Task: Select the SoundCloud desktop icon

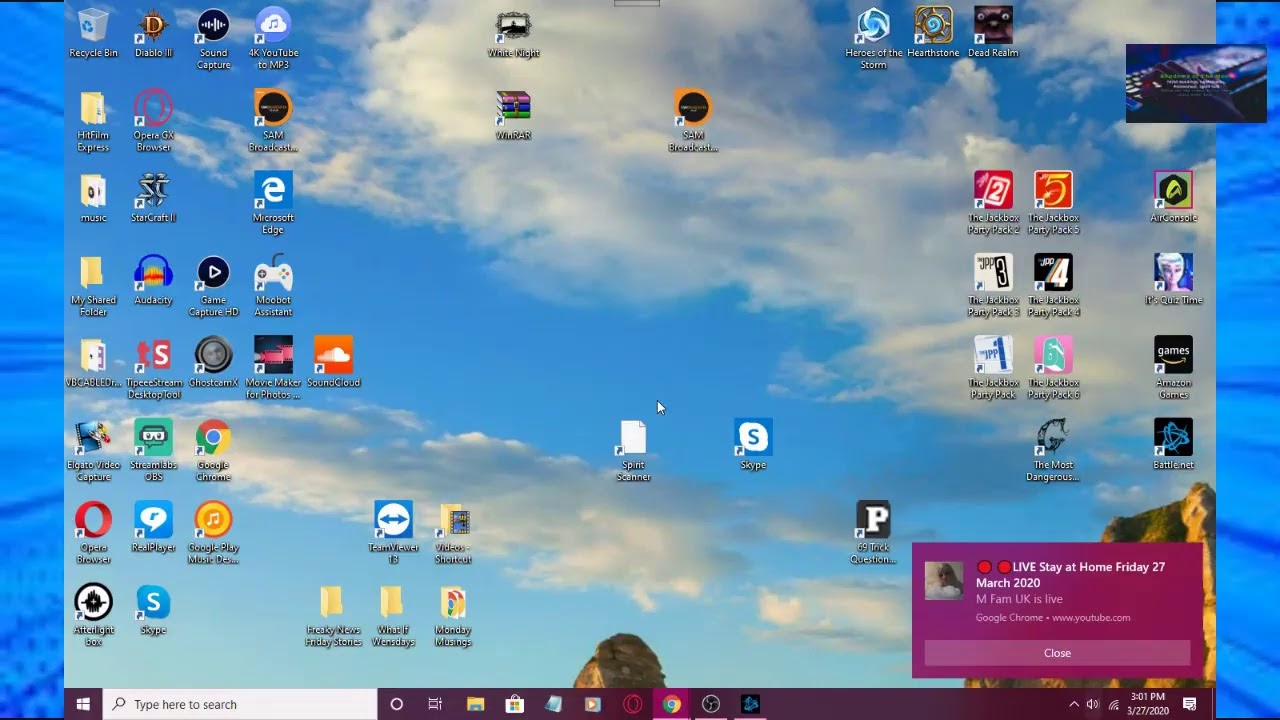Action: 333,364
